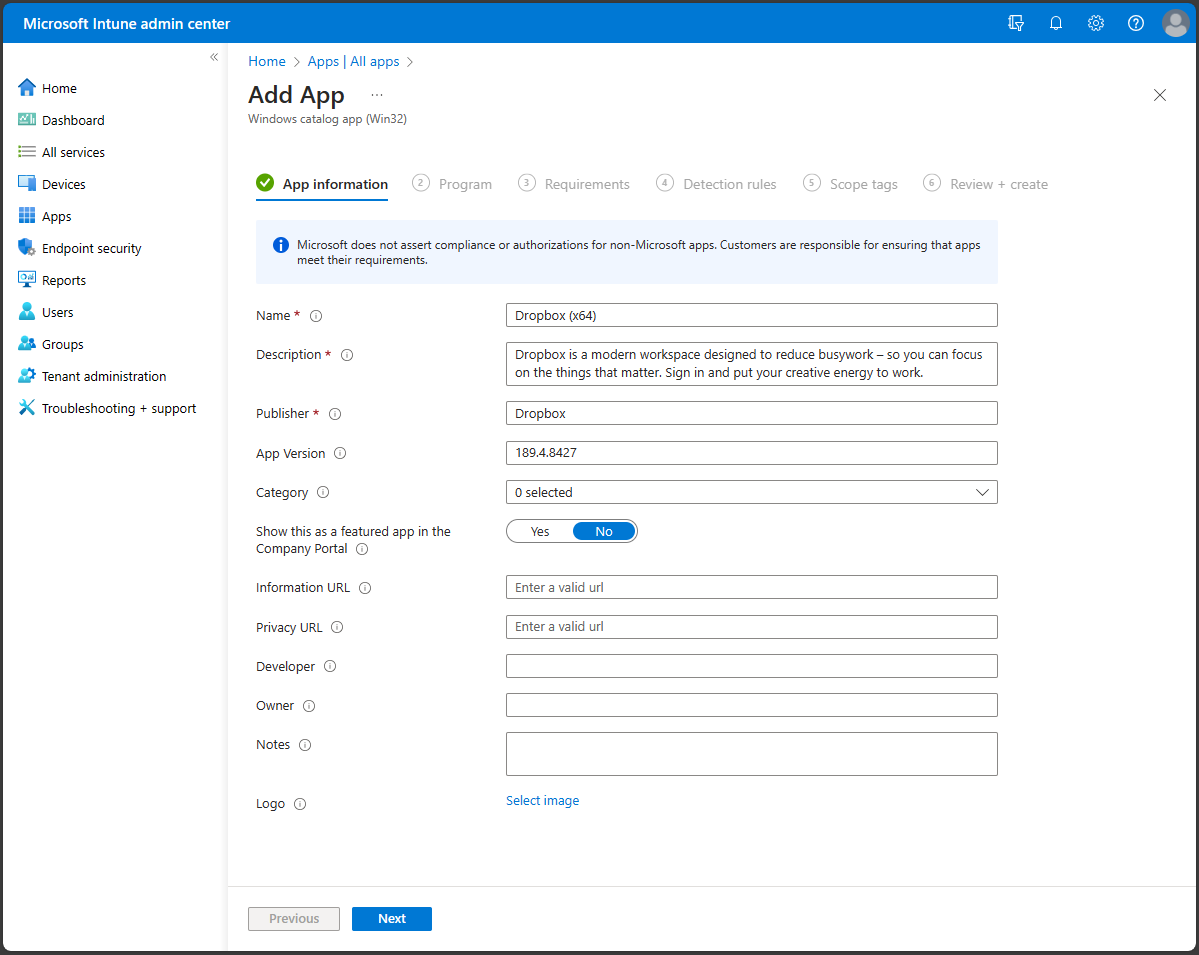Viewport: 1199px width, 955px height.
Task: Click the user account avatar
Action: tap(1176, 23)
